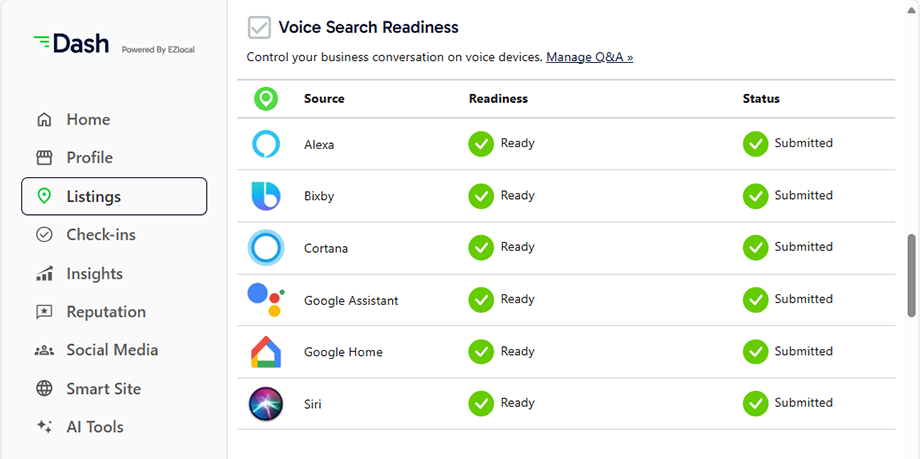Click the vertical page scrollbar thumb

(x=912, y=276)
